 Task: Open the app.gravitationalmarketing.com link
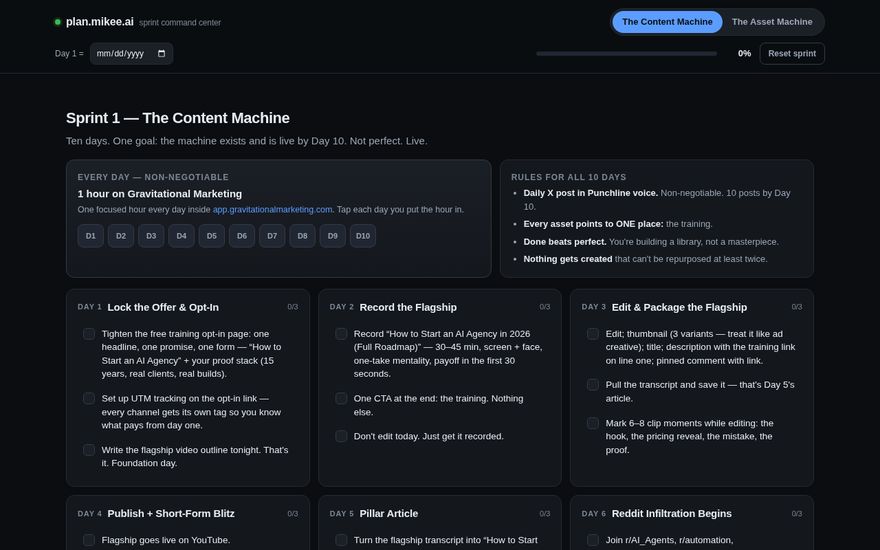(272, 209)
